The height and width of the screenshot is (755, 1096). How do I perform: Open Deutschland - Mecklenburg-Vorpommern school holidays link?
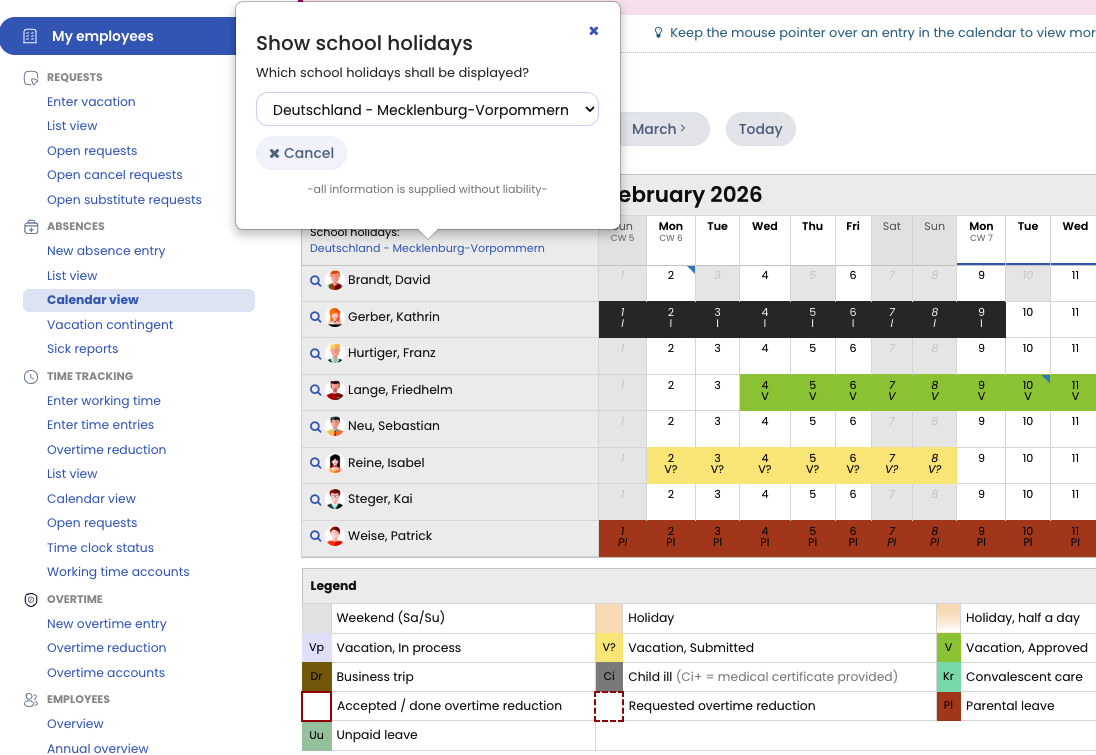tap(427, 248)
